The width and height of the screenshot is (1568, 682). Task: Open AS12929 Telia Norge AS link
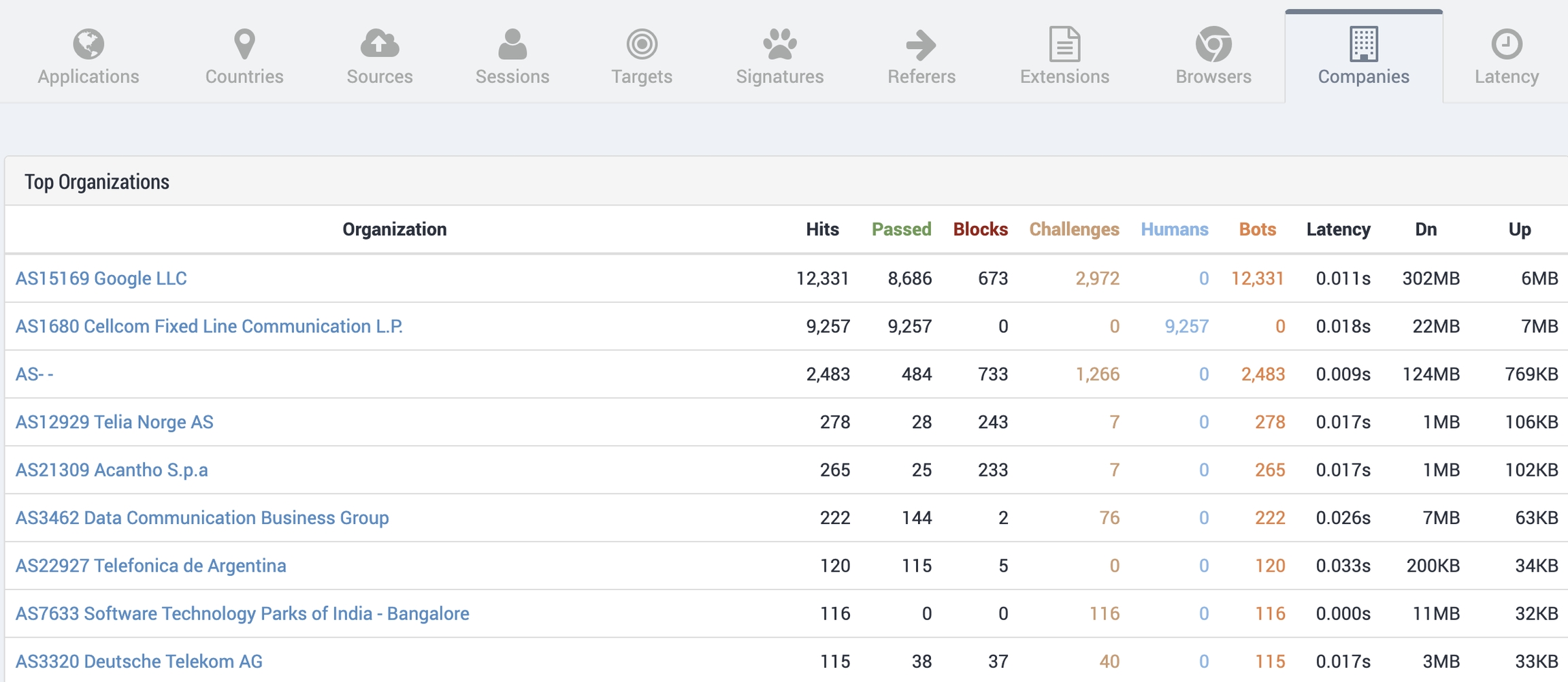114,422
